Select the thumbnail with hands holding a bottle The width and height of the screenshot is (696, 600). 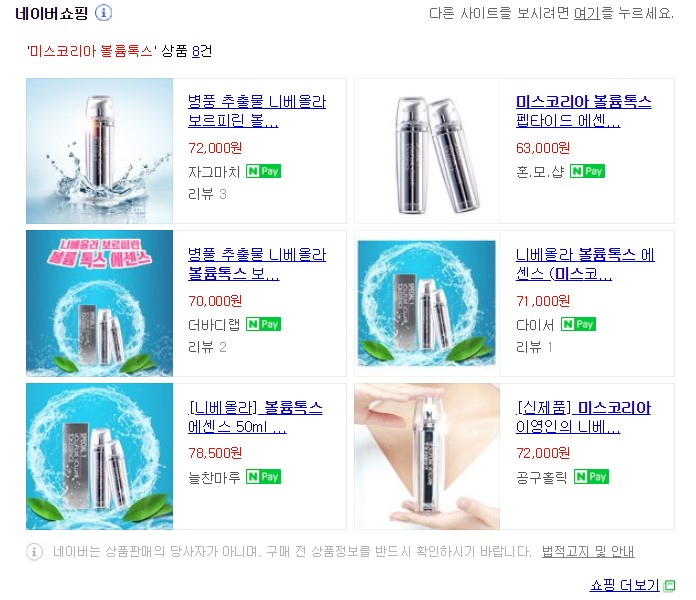[x=427, y=457]
